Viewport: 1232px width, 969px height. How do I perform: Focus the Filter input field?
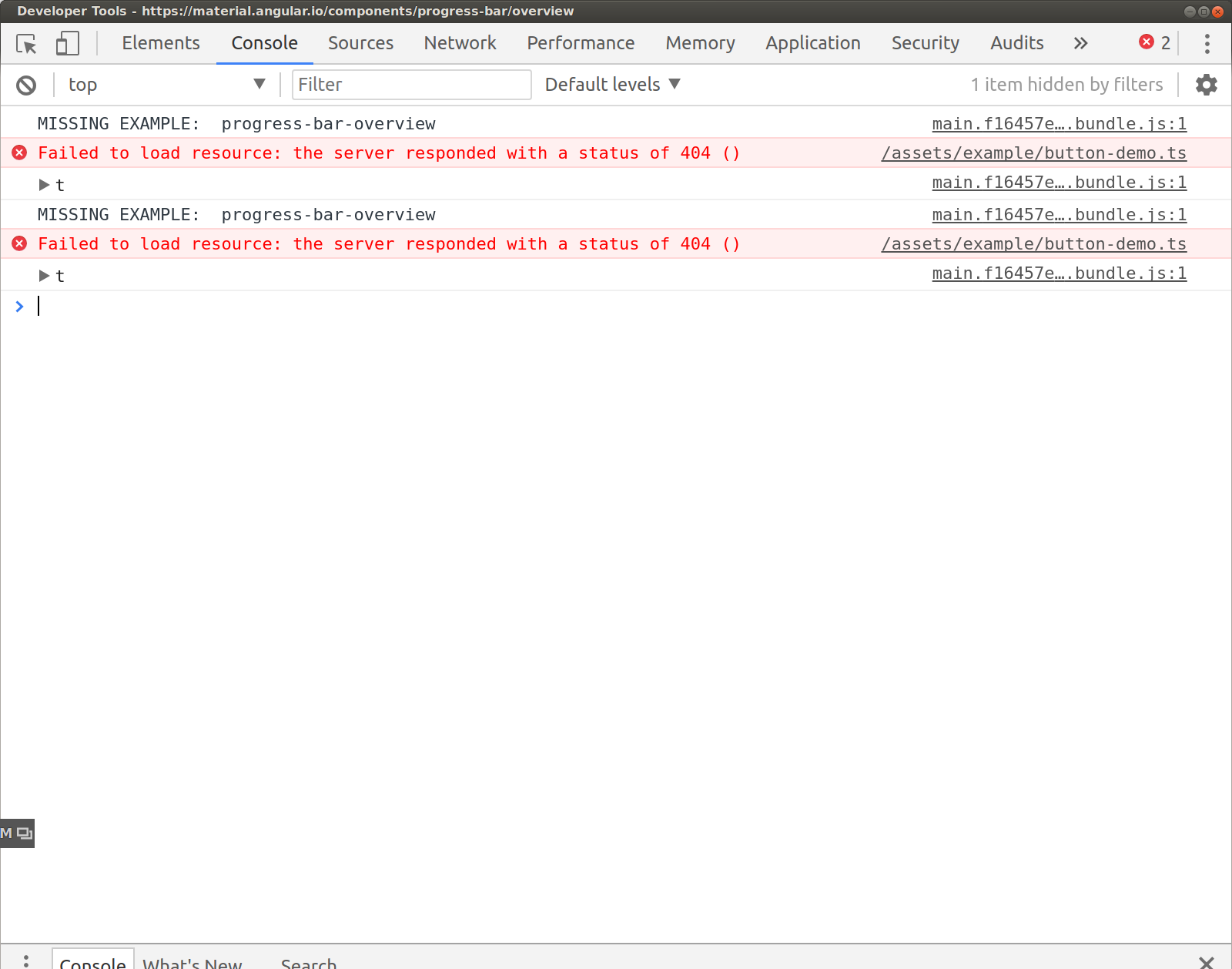point(411,85)
